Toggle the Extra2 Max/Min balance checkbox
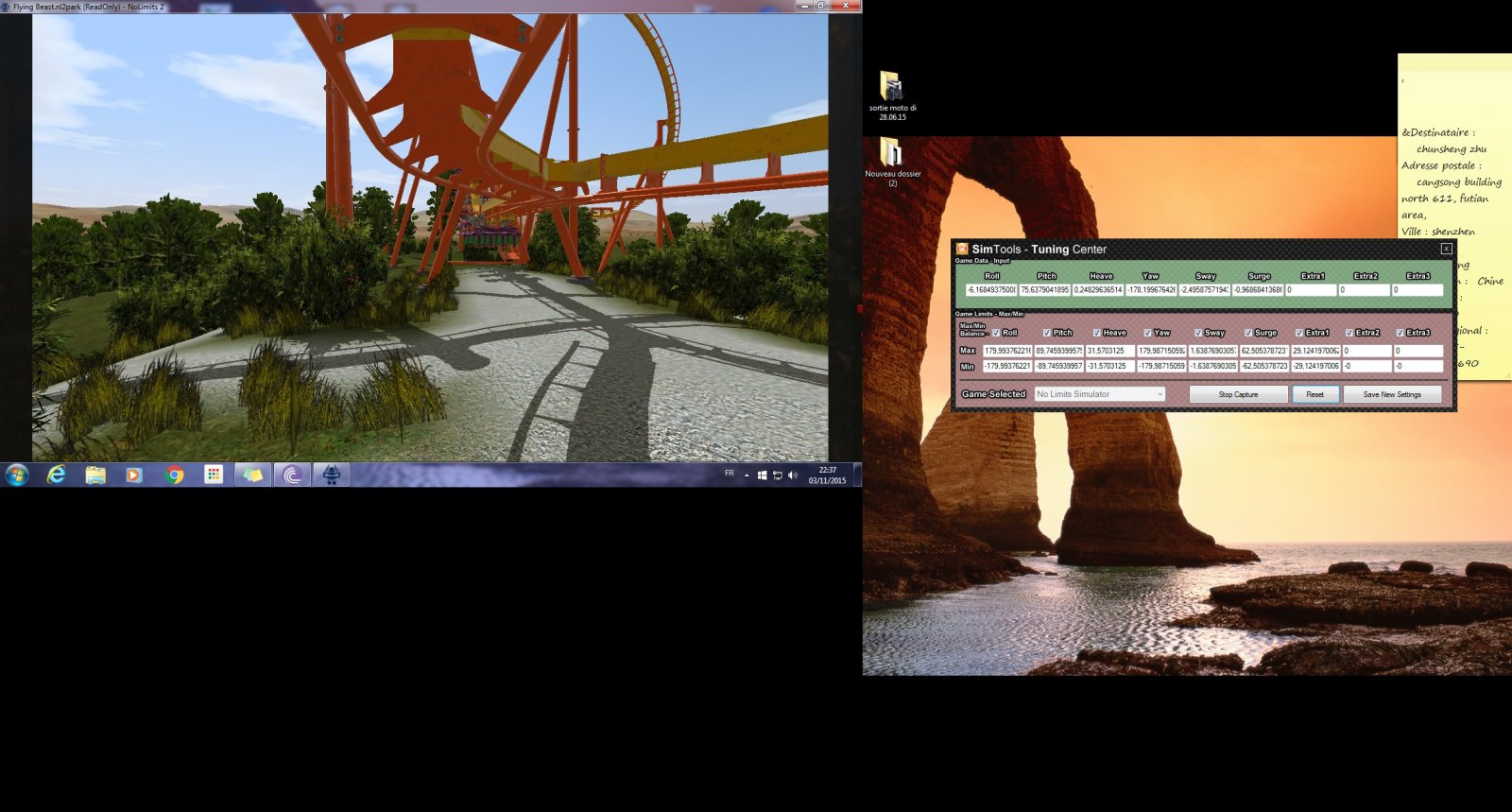Viewport: 1512px width, 812px height. pos(1349,333)
